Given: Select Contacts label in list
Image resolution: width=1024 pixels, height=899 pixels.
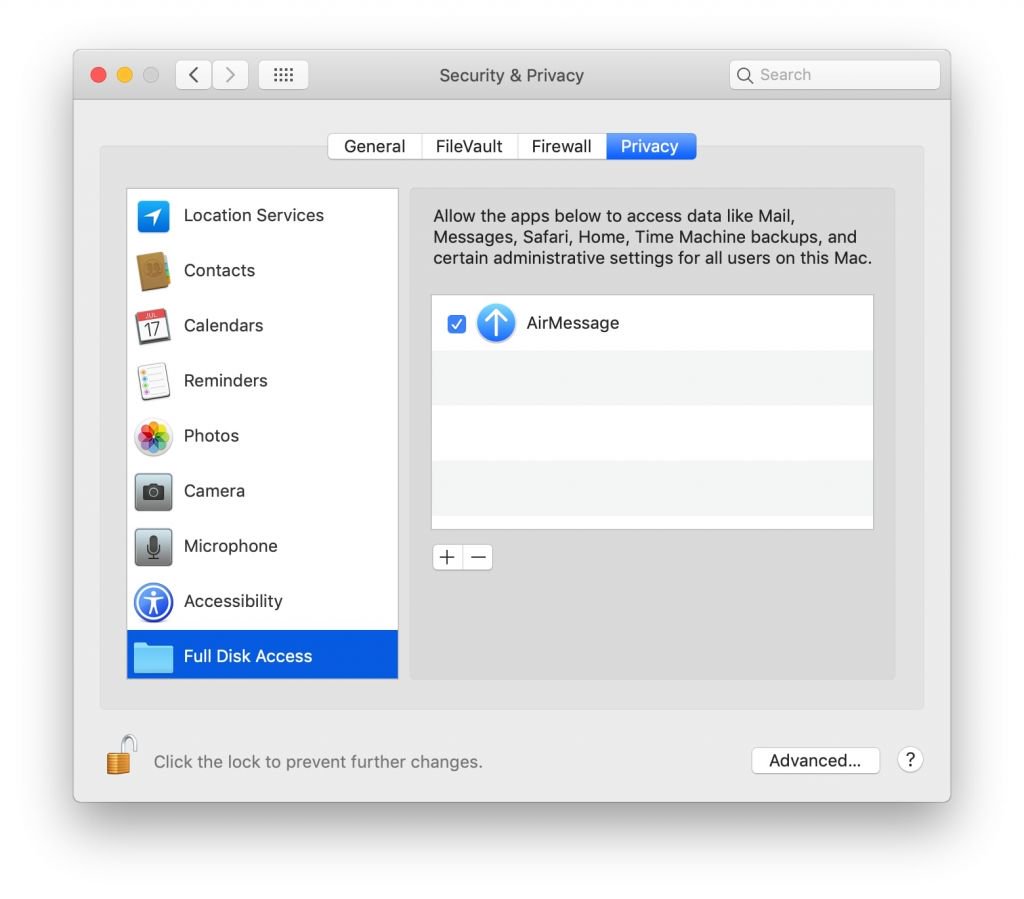Looking at the screenshot, I should pos(219,270).
